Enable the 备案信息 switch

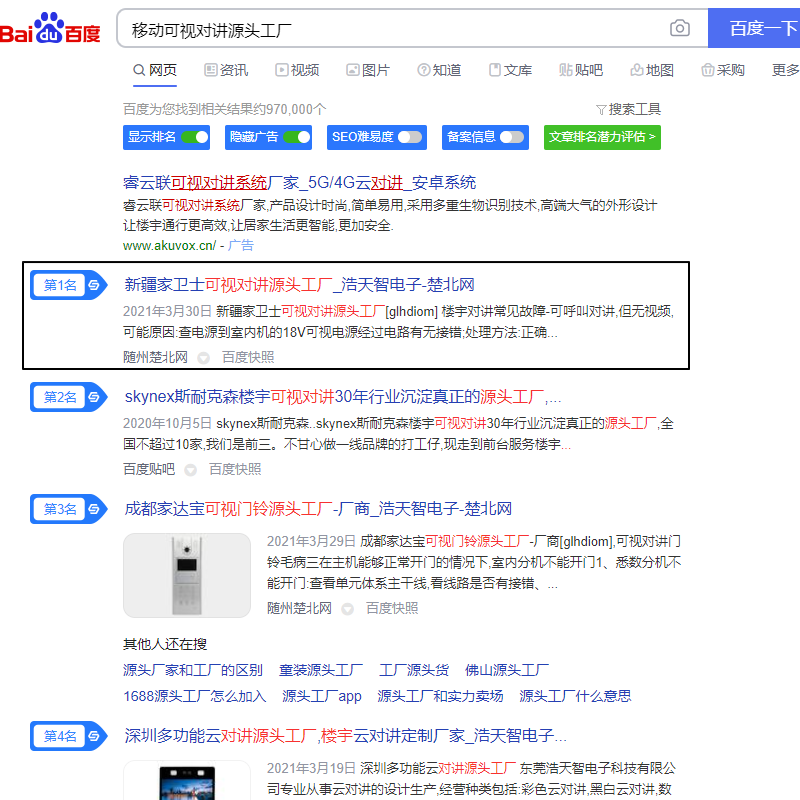(x=512, y=137)
